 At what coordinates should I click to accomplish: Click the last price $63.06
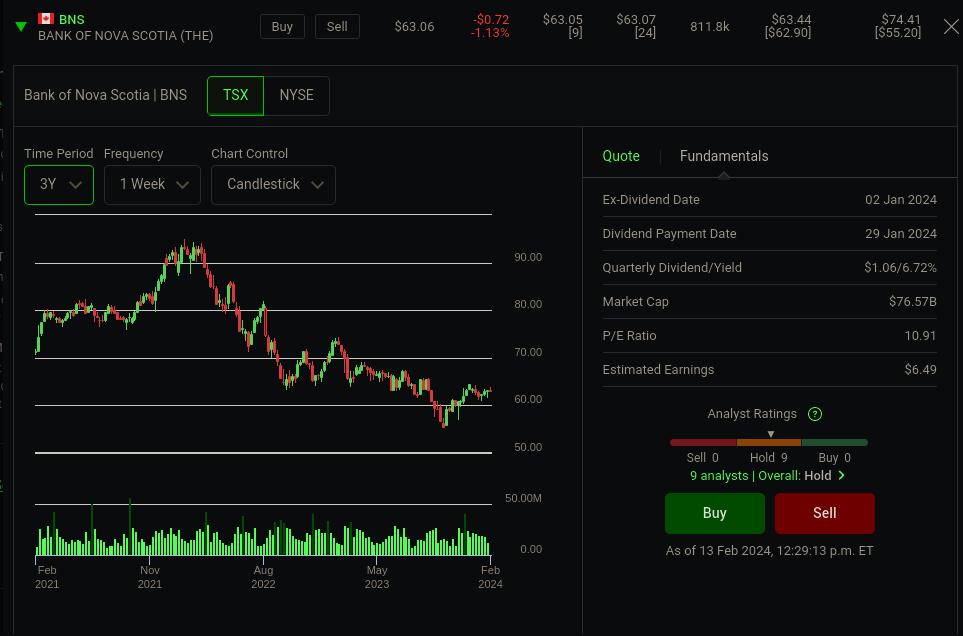(x=414, y=26)
